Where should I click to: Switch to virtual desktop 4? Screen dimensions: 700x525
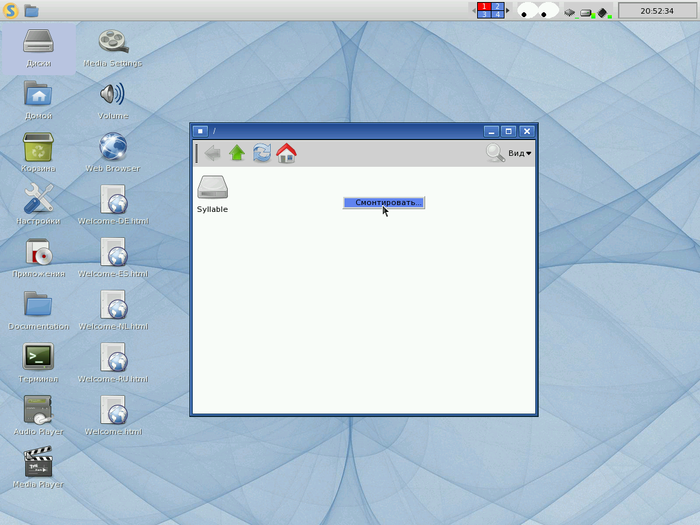[497, 14]
